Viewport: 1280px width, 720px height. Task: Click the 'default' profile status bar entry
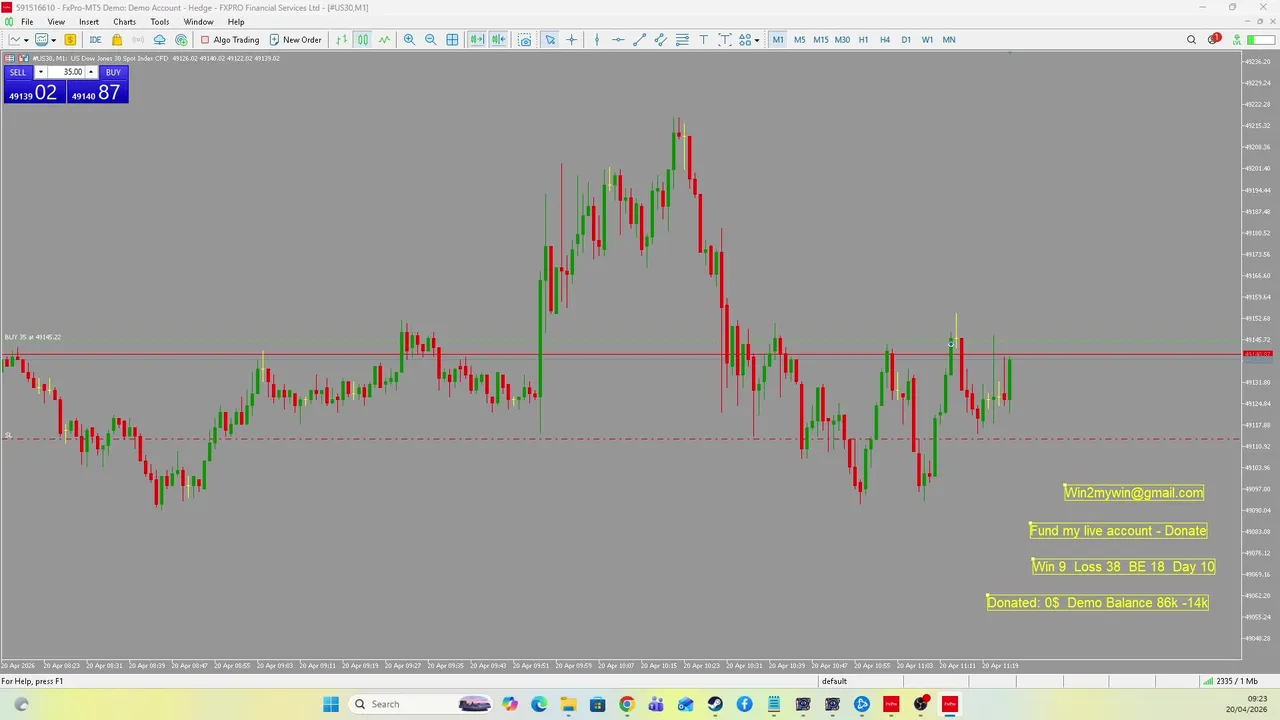[834, 681]
